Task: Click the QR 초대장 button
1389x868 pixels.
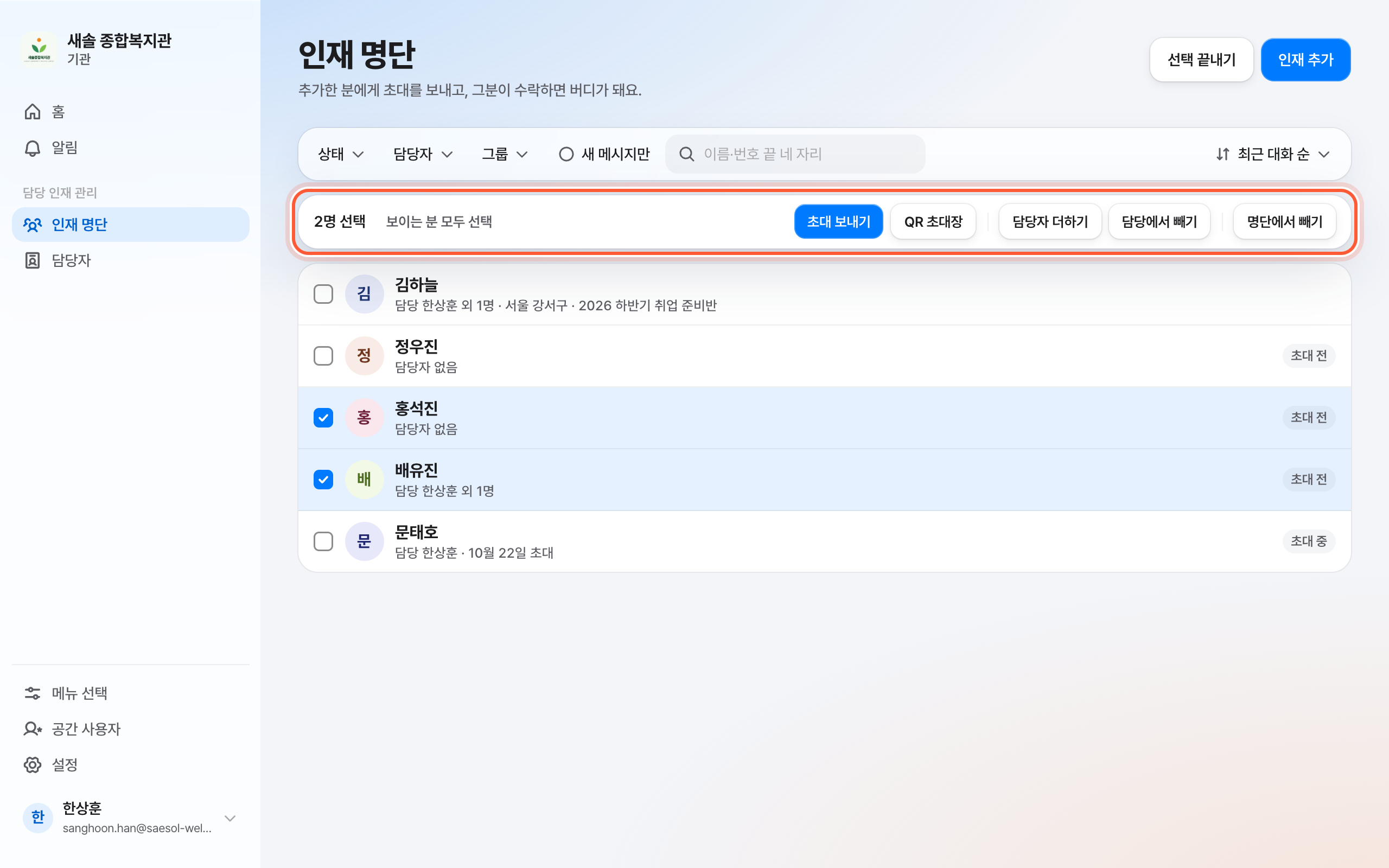Action: [933, 221]
